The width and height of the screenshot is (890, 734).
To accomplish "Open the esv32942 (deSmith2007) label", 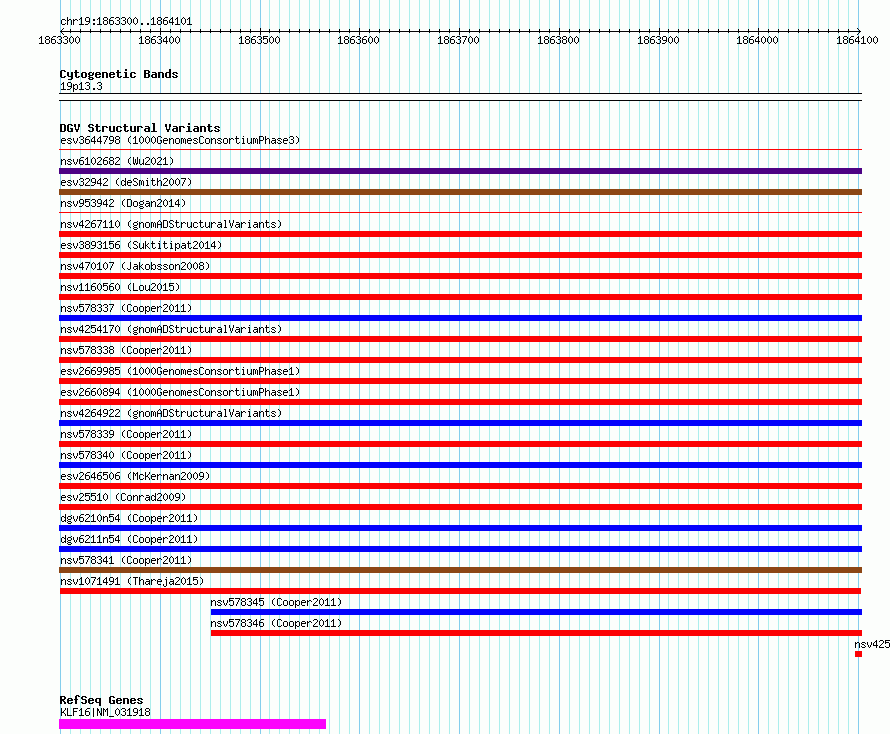I will pos(126,182).
